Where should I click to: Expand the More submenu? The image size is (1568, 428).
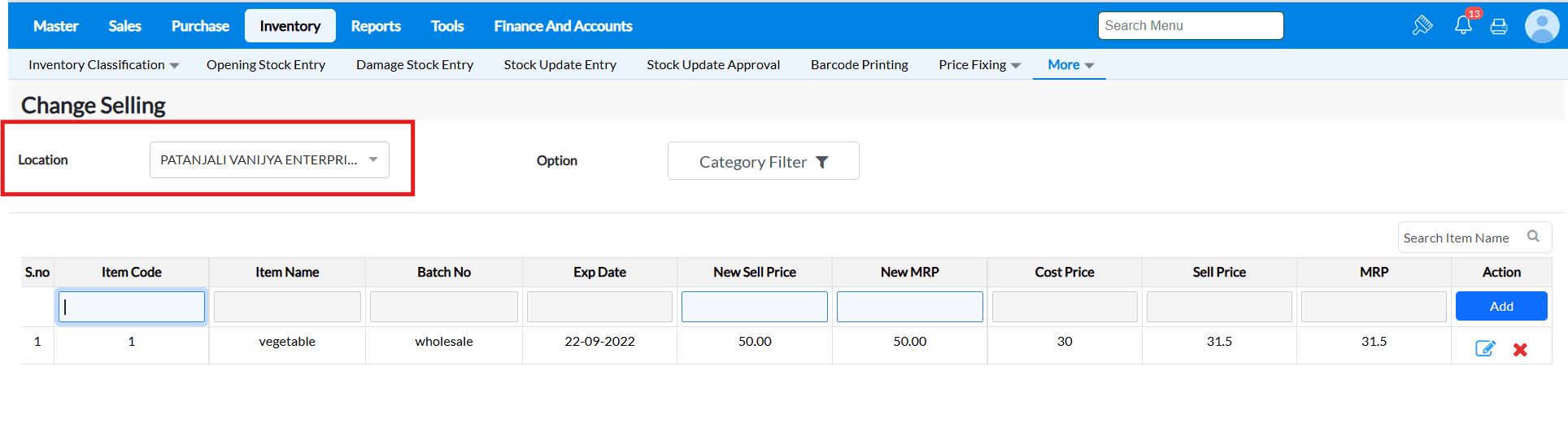pyautogui.click(x=1070, y=65)
